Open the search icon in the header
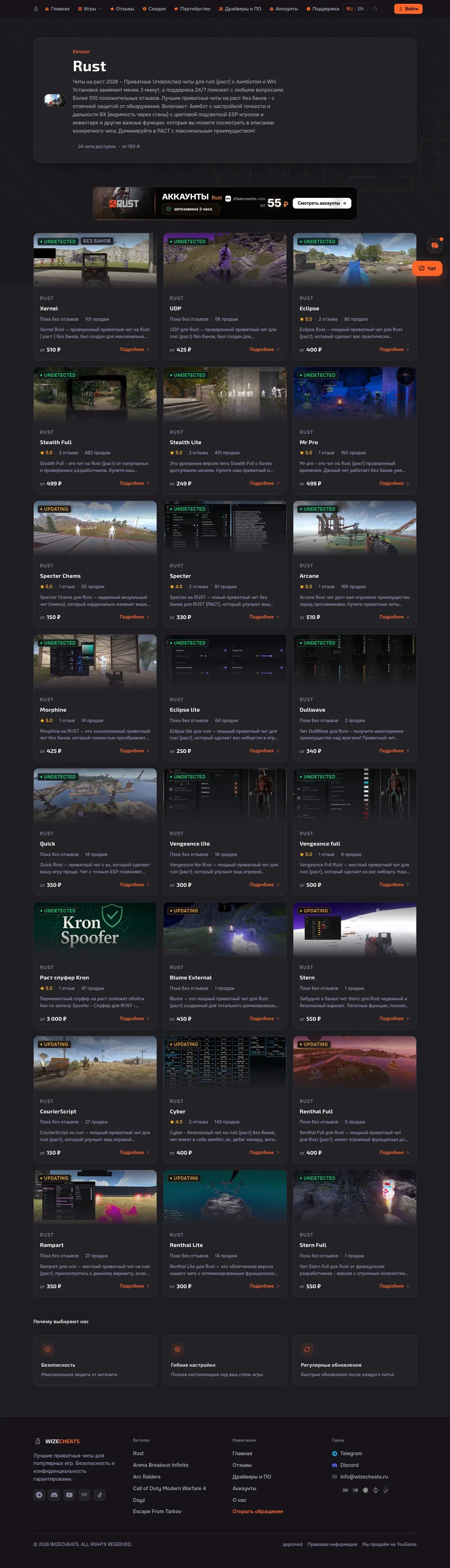Image resolution: width=450 pixels, height=1568 pixels. tap(375, 9)
